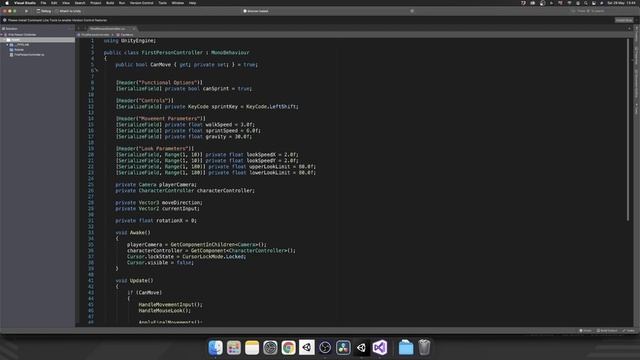Open the Help menu
Viewport: 640px width, 360px height.
tap(192, 3)
